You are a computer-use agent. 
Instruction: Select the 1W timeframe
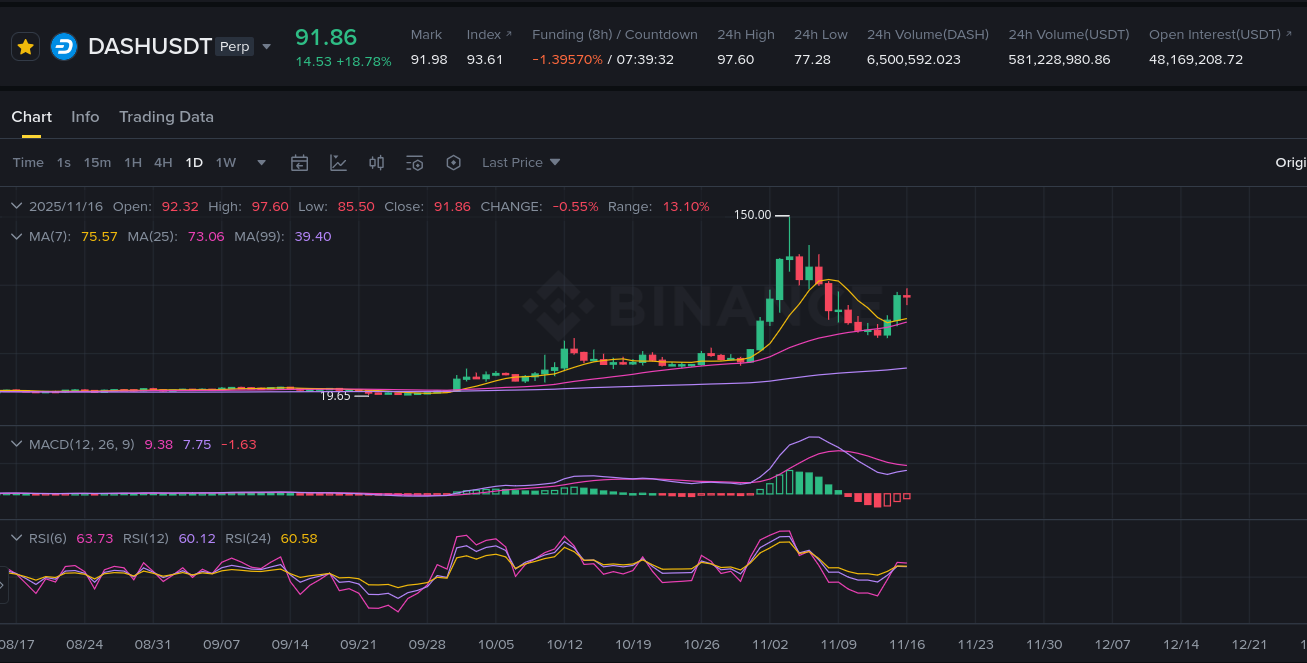point(226,163)
